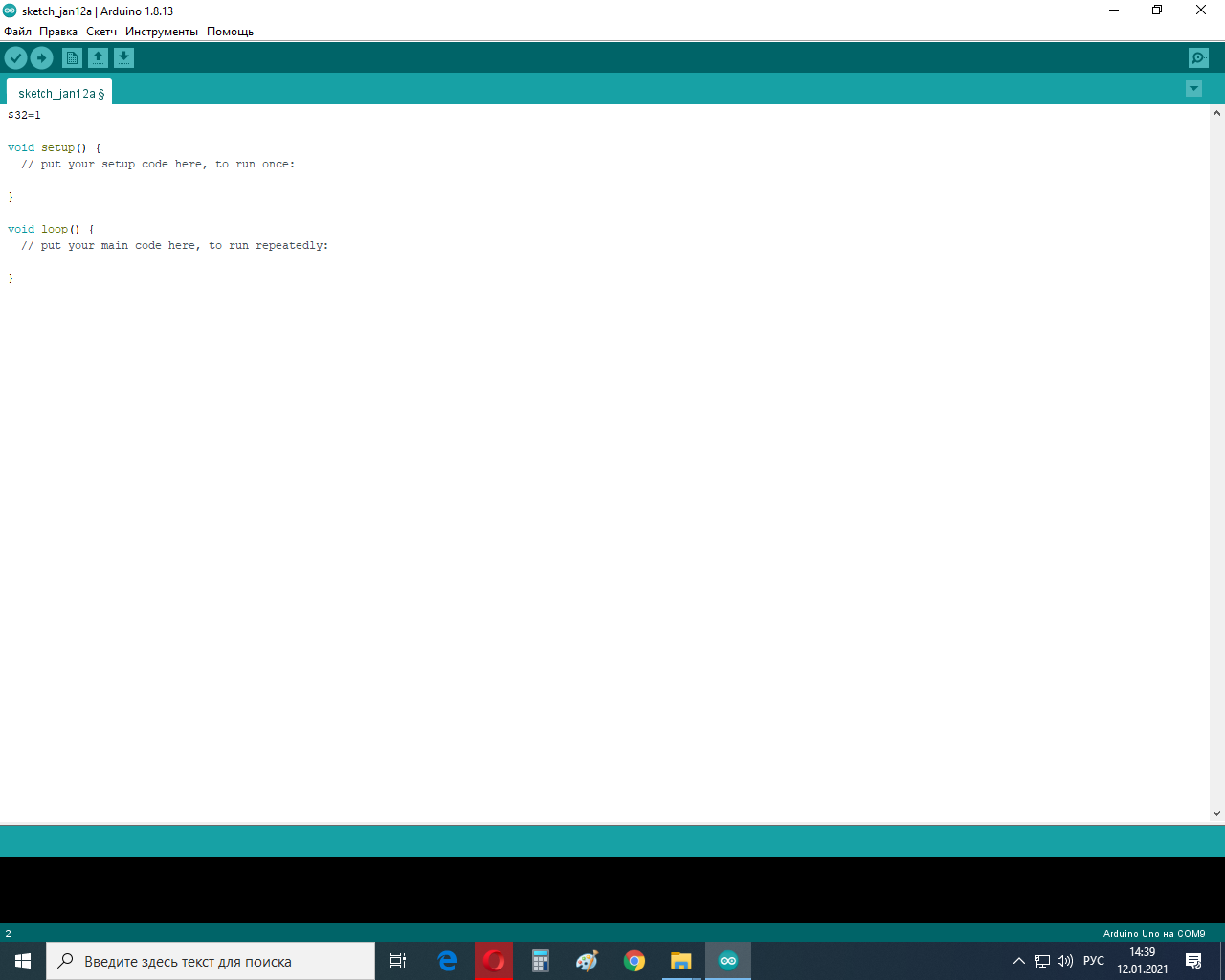Open the volume control tray icon

[x=1065, y=961]
